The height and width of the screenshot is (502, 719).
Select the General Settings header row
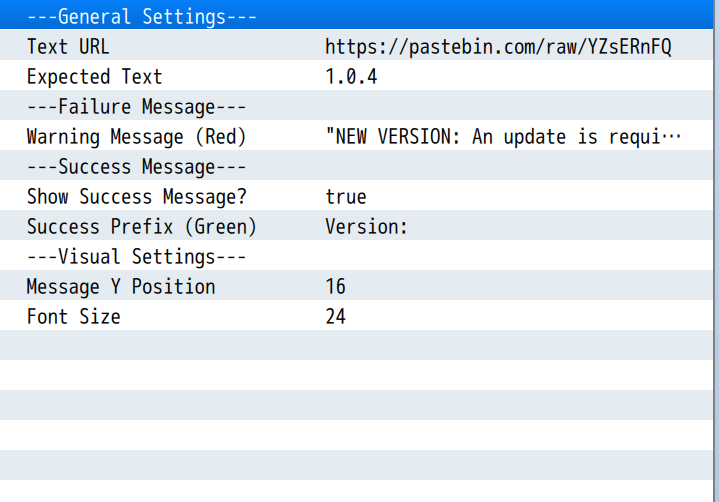(142, 17)
